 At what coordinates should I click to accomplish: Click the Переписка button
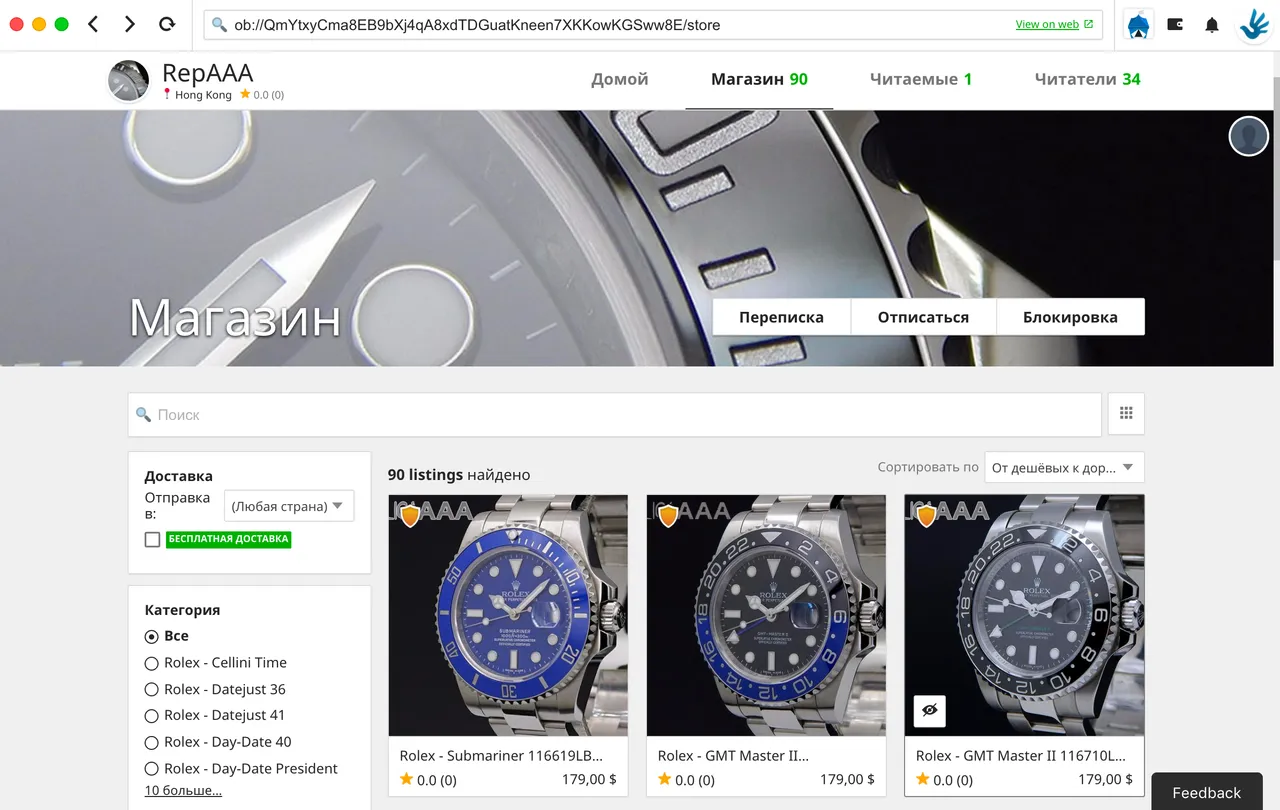tap(781, 317)
